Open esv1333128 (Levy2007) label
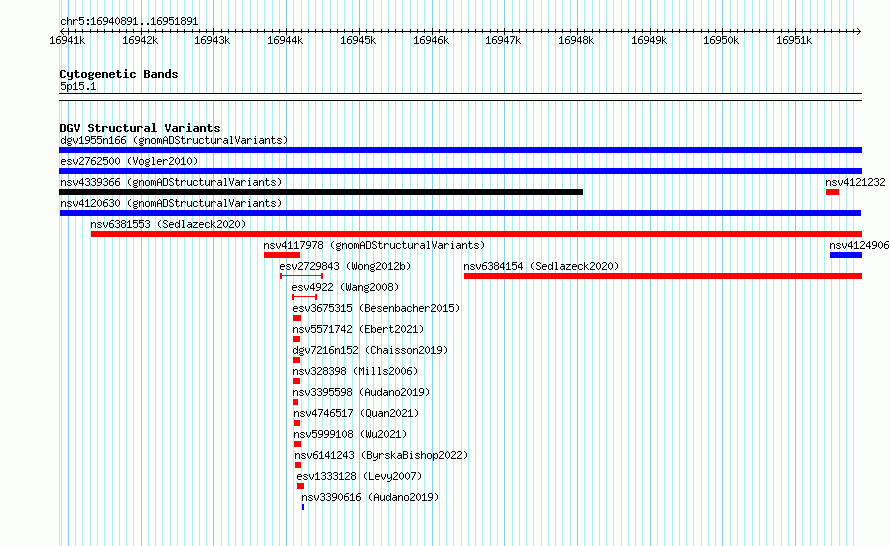The width and height of the screenshot is (890, 546). 359,476
